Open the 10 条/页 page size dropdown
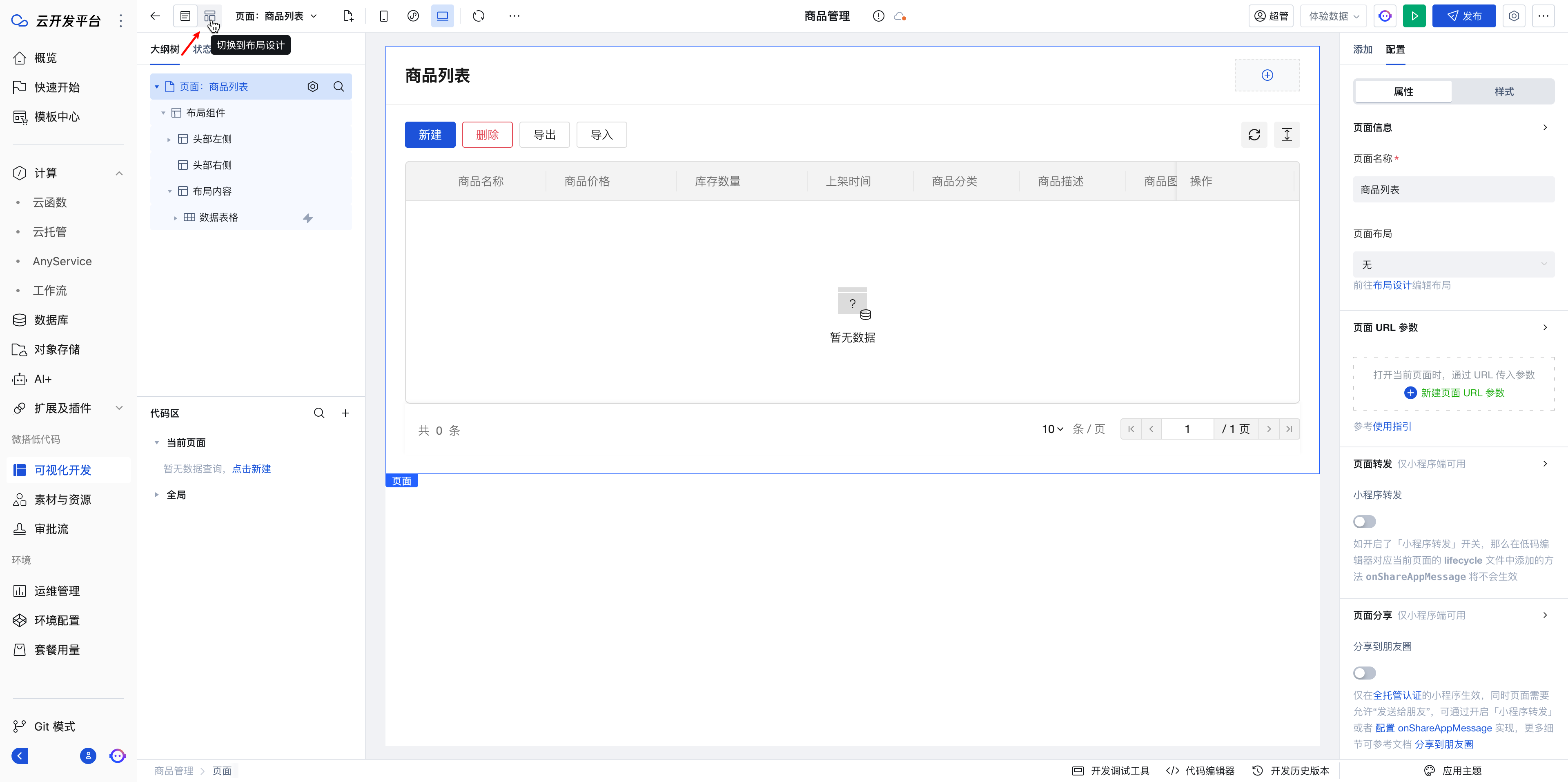The width and height of the screenshot is (1568, 782). point(1052,429)
